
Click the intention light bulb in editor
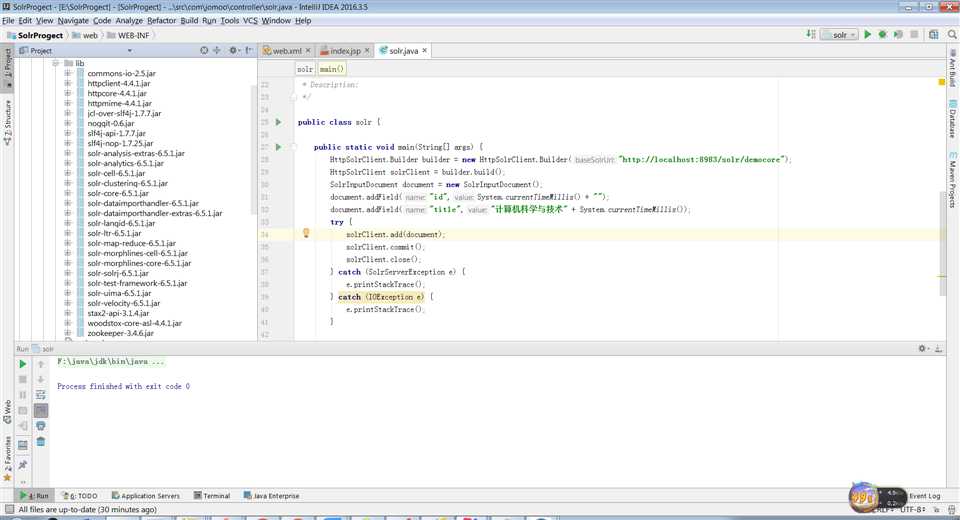(306, 233)
